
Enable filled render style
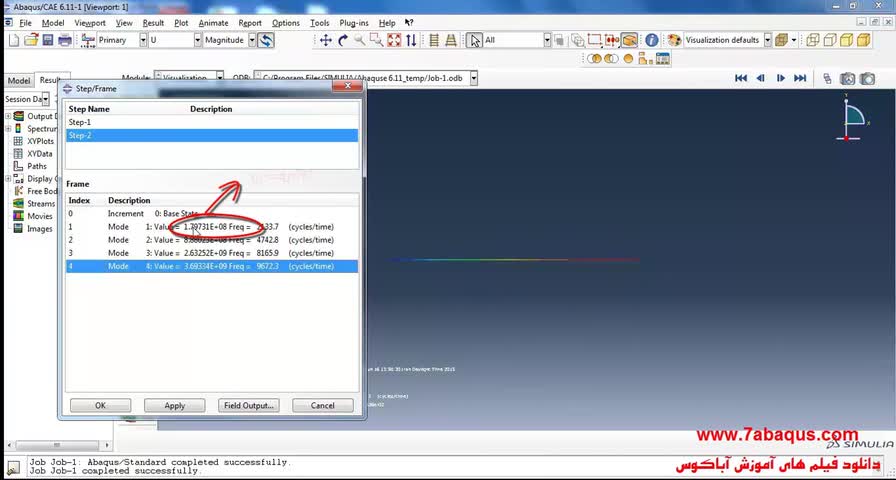pos(847,40)
